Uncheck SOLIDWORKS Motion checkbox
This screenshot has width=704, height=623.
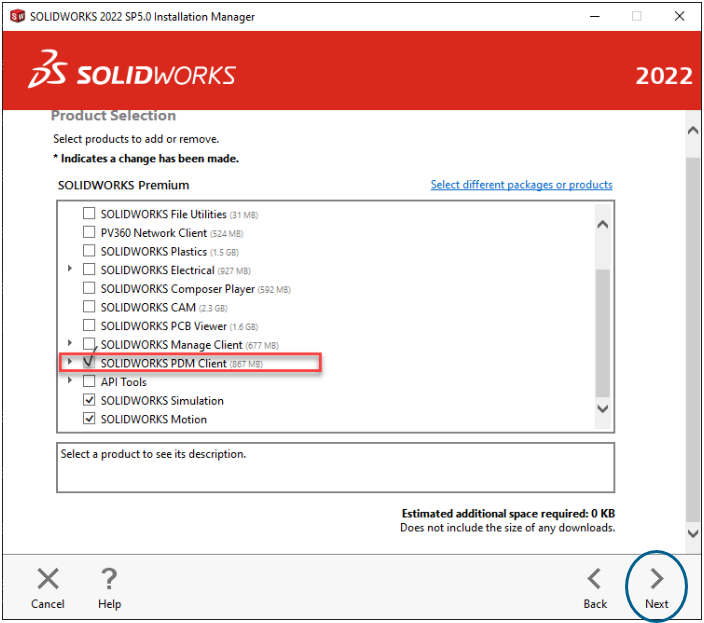coord(89,418)
